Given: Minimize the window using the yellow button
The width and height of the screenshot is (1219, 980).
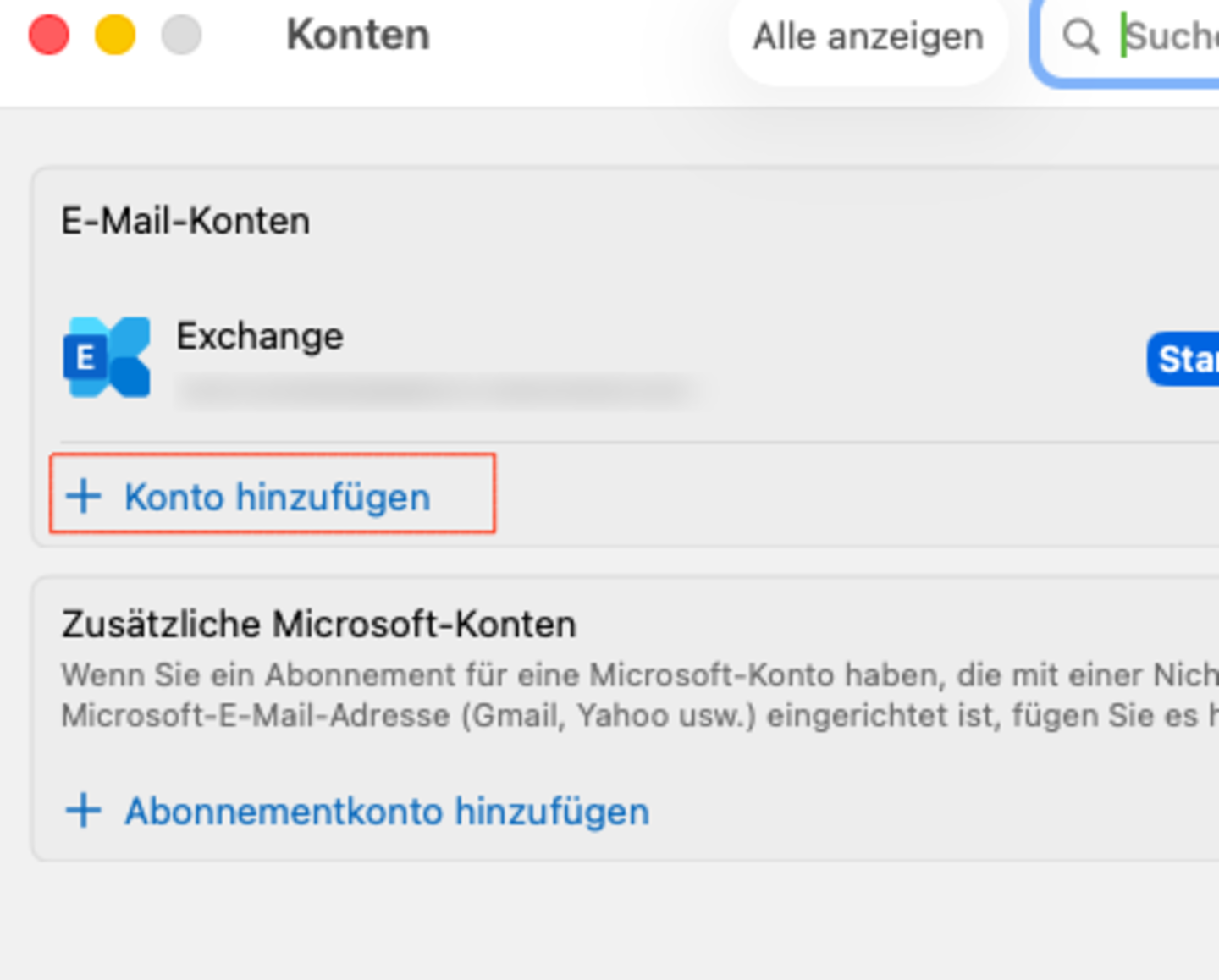Looking at the screenshot, I should click(x=115, y=36).
